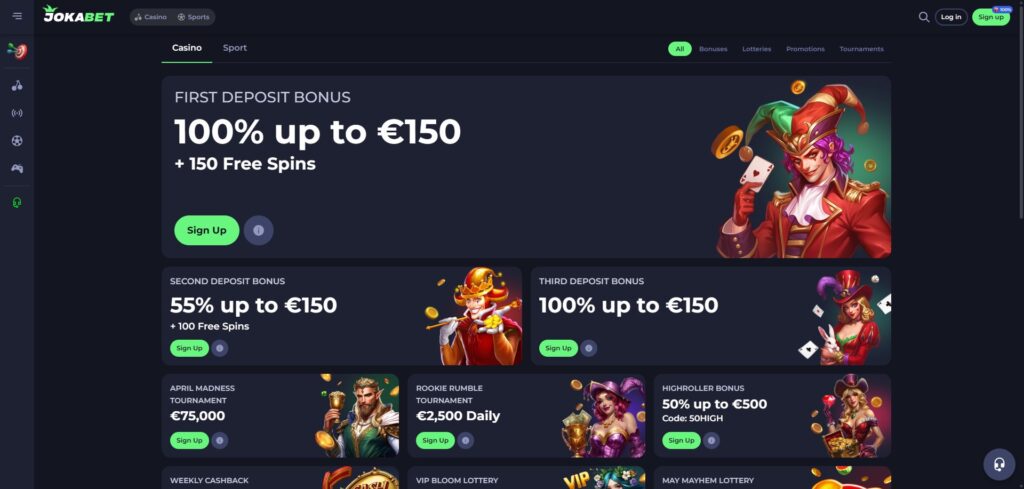Open the live chat headset bubble

tap(999, 464)
